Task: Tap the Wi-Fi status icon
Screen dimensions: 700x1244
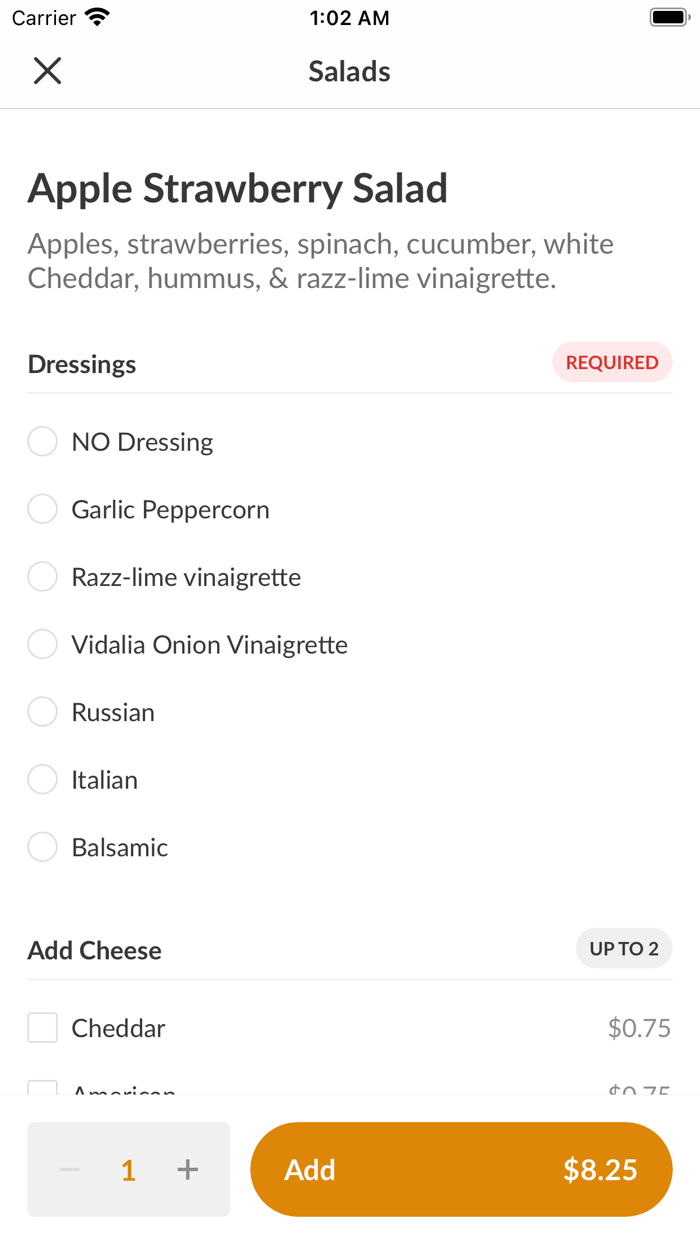Action: click(97, 17)
